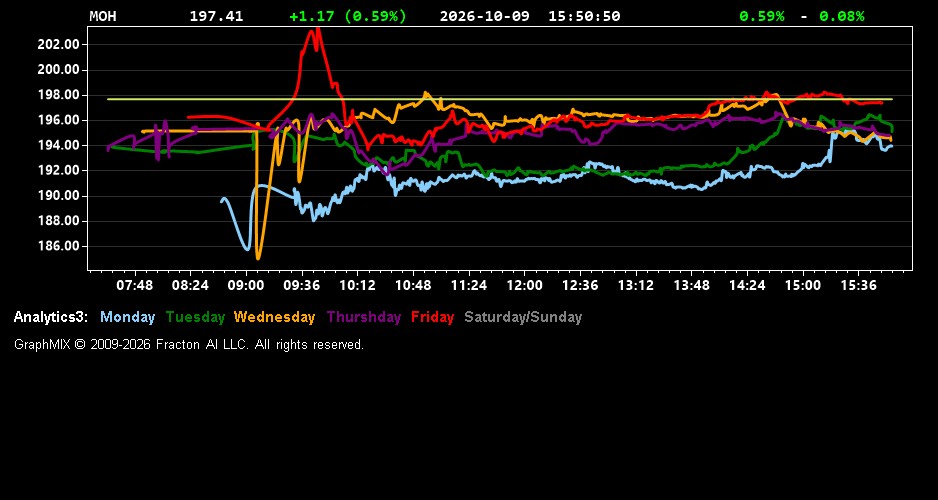Click the 14:24 time axis label
Image resolution: width=938 pixels, height=500 pixels.
point(747,285)
